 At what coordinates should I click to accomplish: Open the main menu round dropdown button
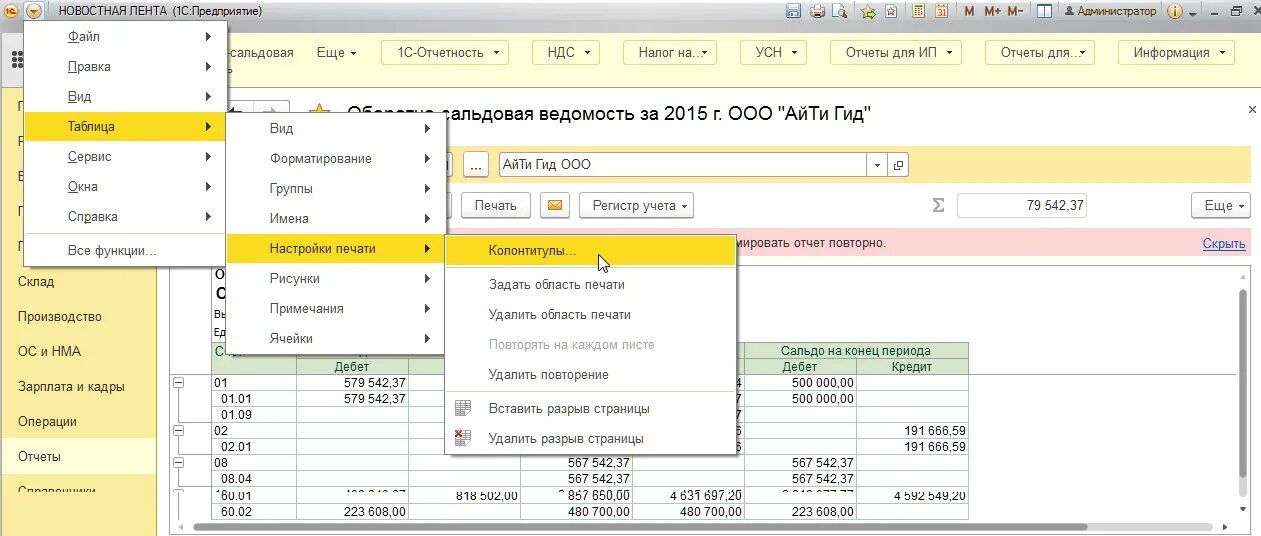(34, 11)
